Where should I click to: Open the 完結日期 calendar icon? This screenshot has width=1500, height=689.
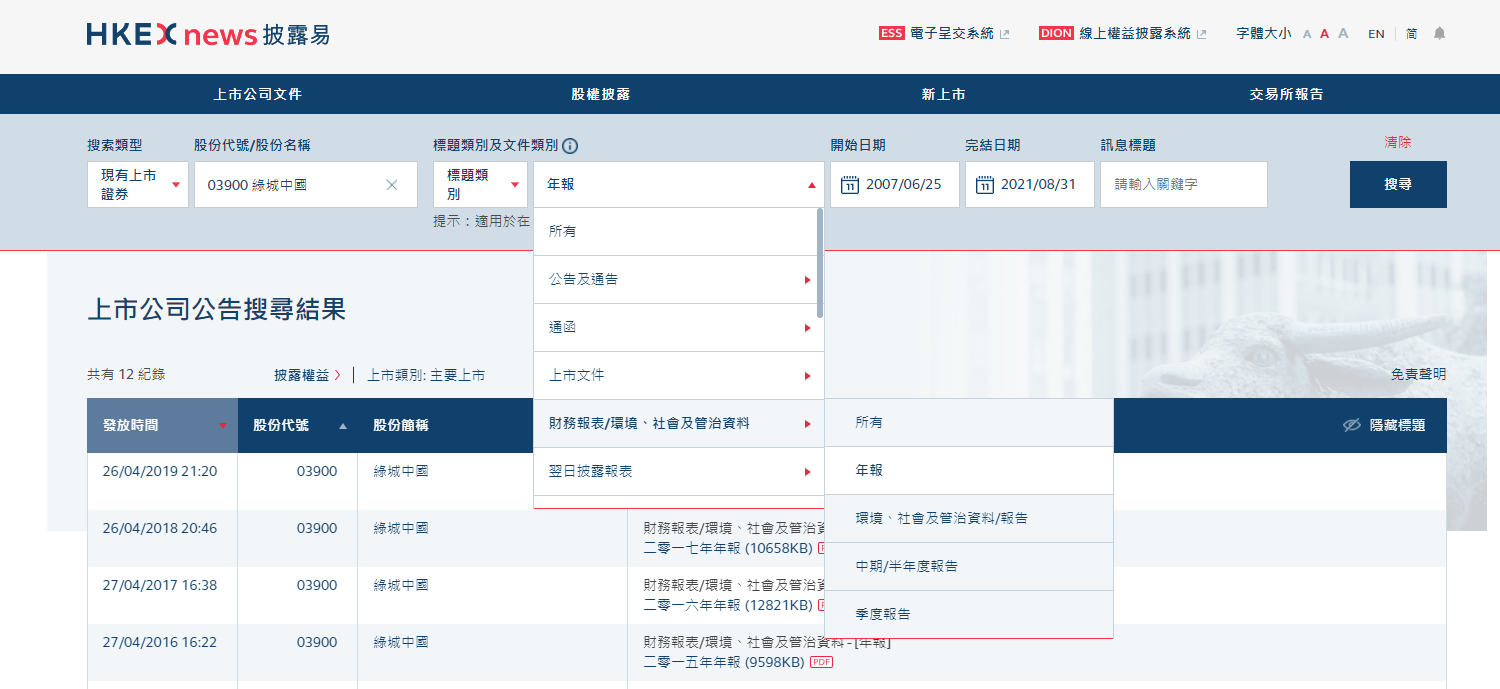coord(984,185)
